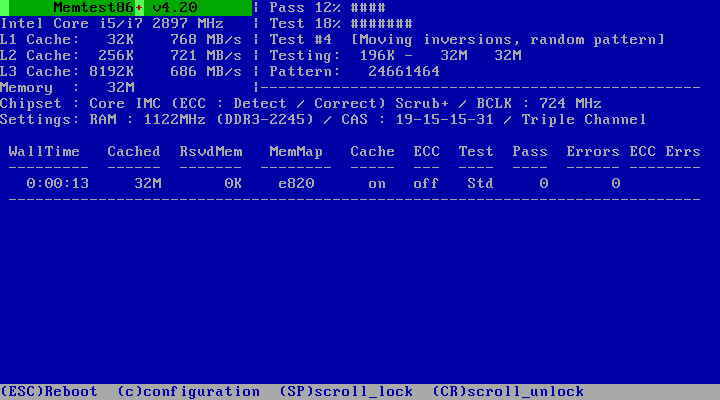Click the ECC Errs column header
This screenshot has width=720, height=400.
(x=665, y=152)
